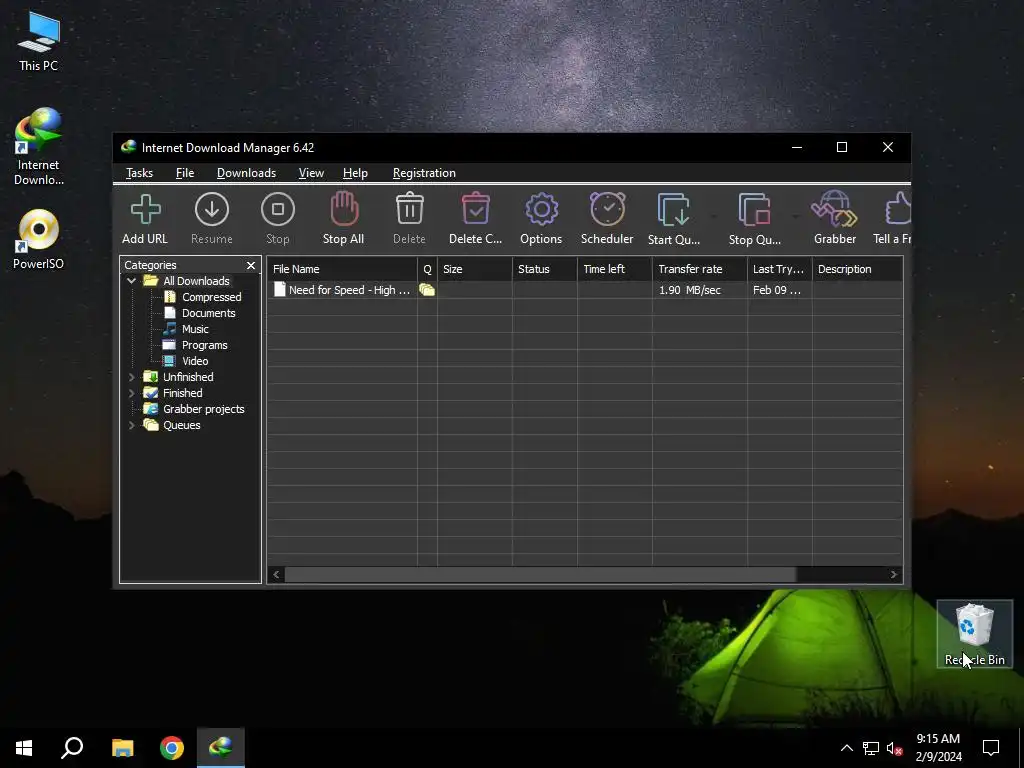Sort by File Name column header
Screen dimensions: 1024x768
(342, 269)
